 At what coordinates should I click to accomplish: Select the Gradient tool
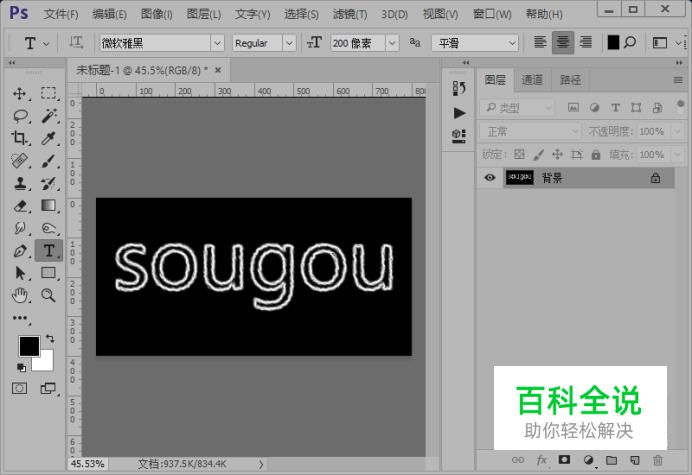49,206
